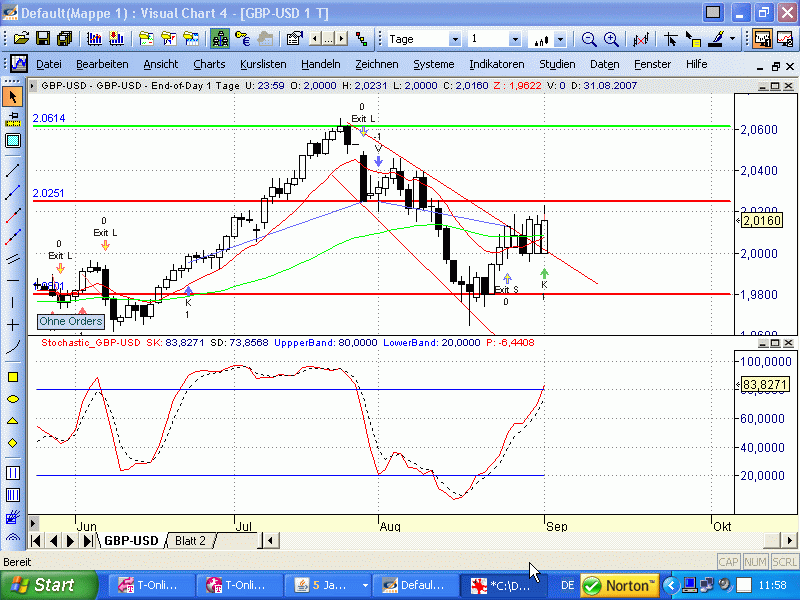Image resolution: width=800 pixels, height=600 pixels.
Task: Select the yellow rectangle drawing tool
Action: 13,377
